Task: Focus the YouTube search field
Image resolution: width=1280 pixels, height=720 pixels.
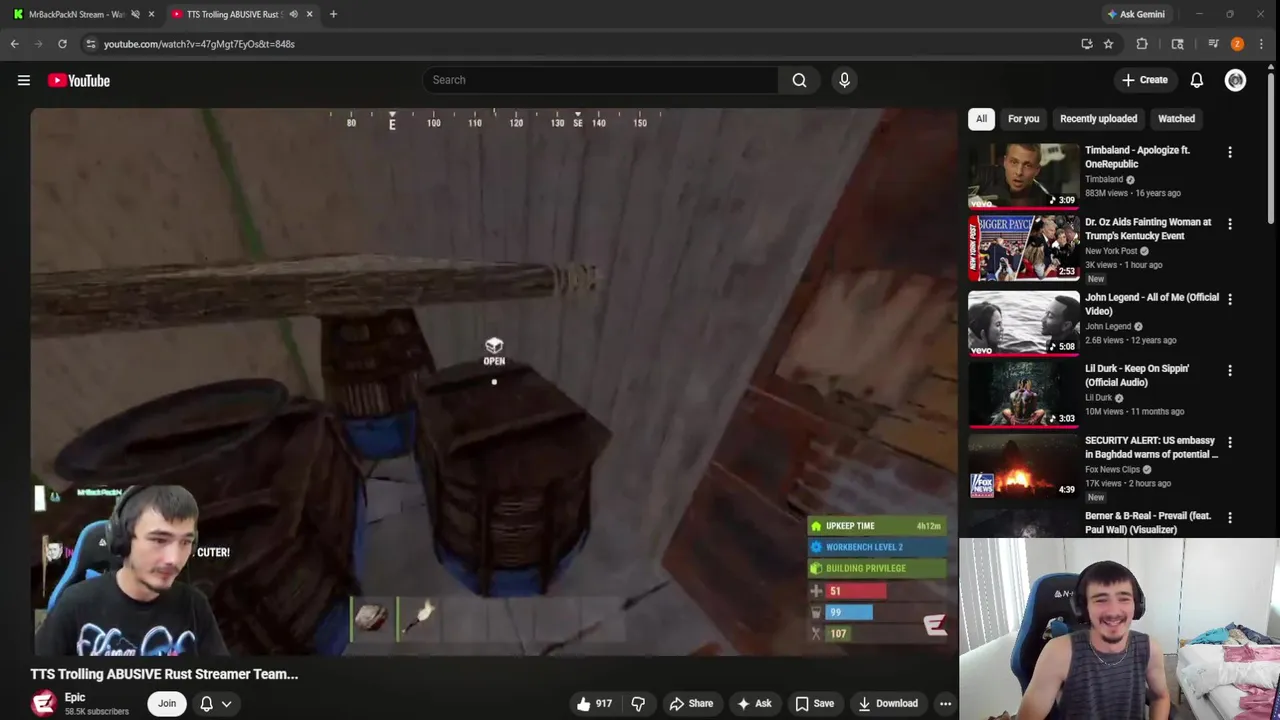Action: pos(600,80)
